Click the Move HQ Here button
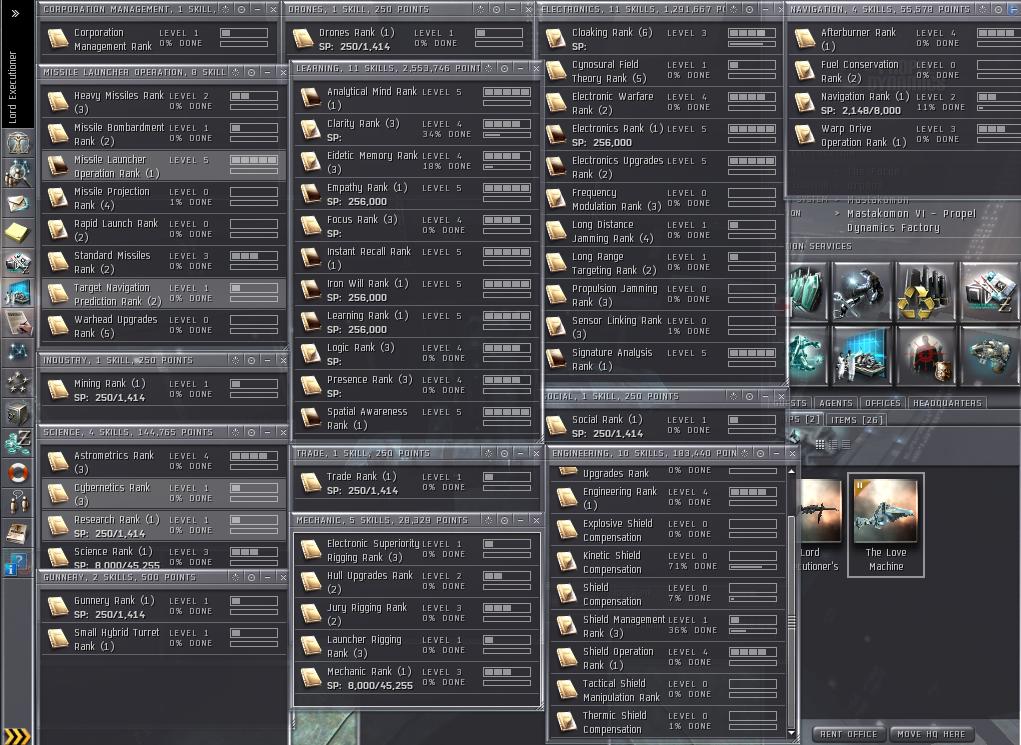Image resolution: width=1021 pixels, height=745 pixels. coord(931,734)
